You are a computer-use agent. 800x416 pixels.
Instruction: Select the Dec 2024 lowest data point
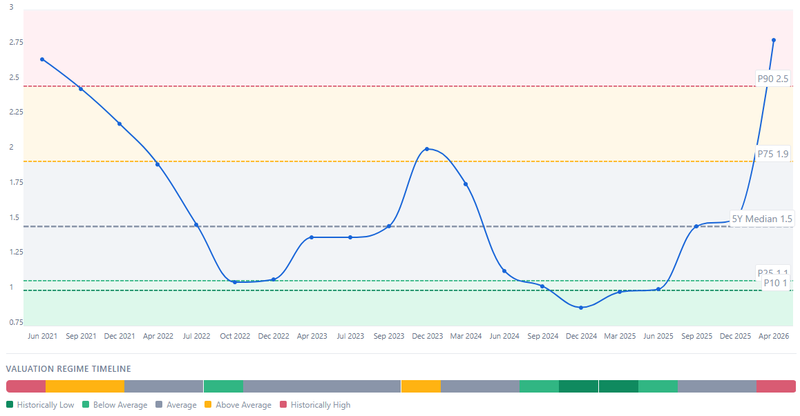point(581,308)
